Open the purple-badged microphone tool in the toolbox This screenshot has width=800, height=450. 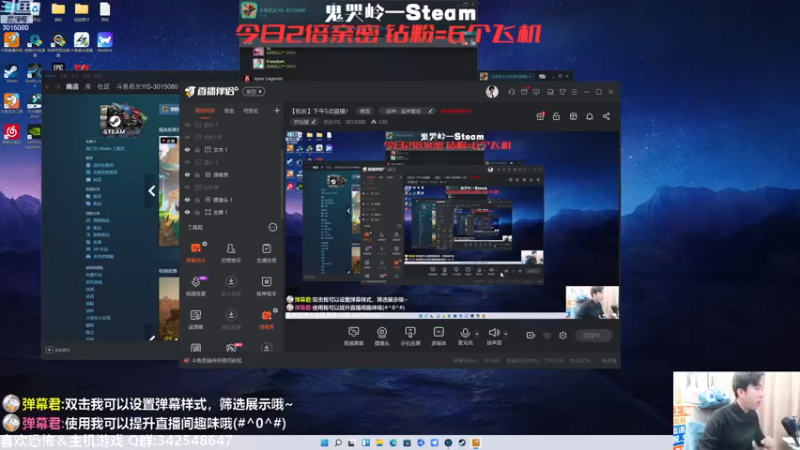[x=196, y=286]
